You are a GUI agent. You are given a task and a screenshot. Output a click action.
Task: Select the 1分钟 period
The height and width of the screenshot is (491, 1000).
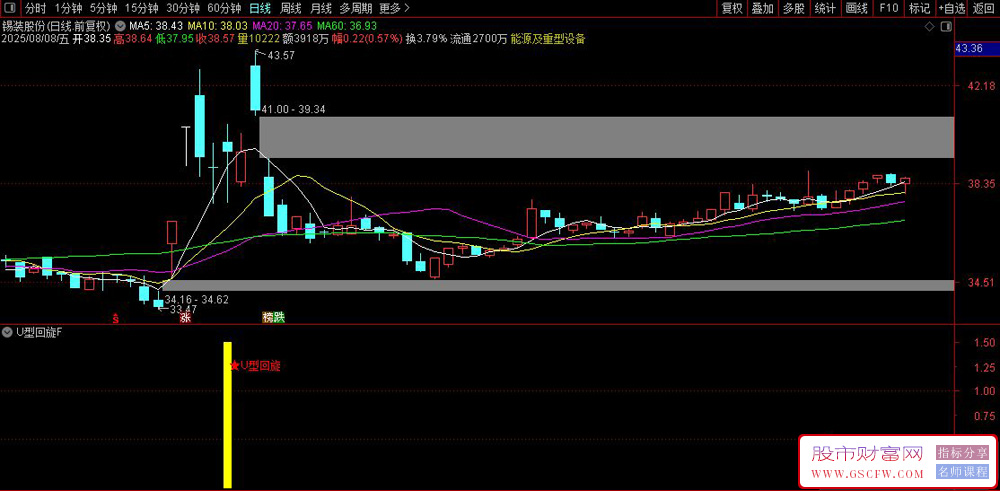tap(68, 8)
